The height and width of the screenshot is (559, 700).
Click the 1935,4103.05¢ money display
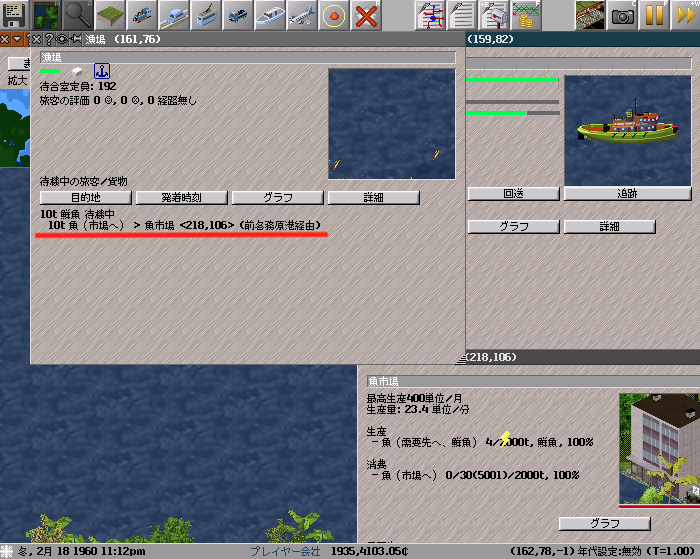pyautogui.click(x=369, y=551)
